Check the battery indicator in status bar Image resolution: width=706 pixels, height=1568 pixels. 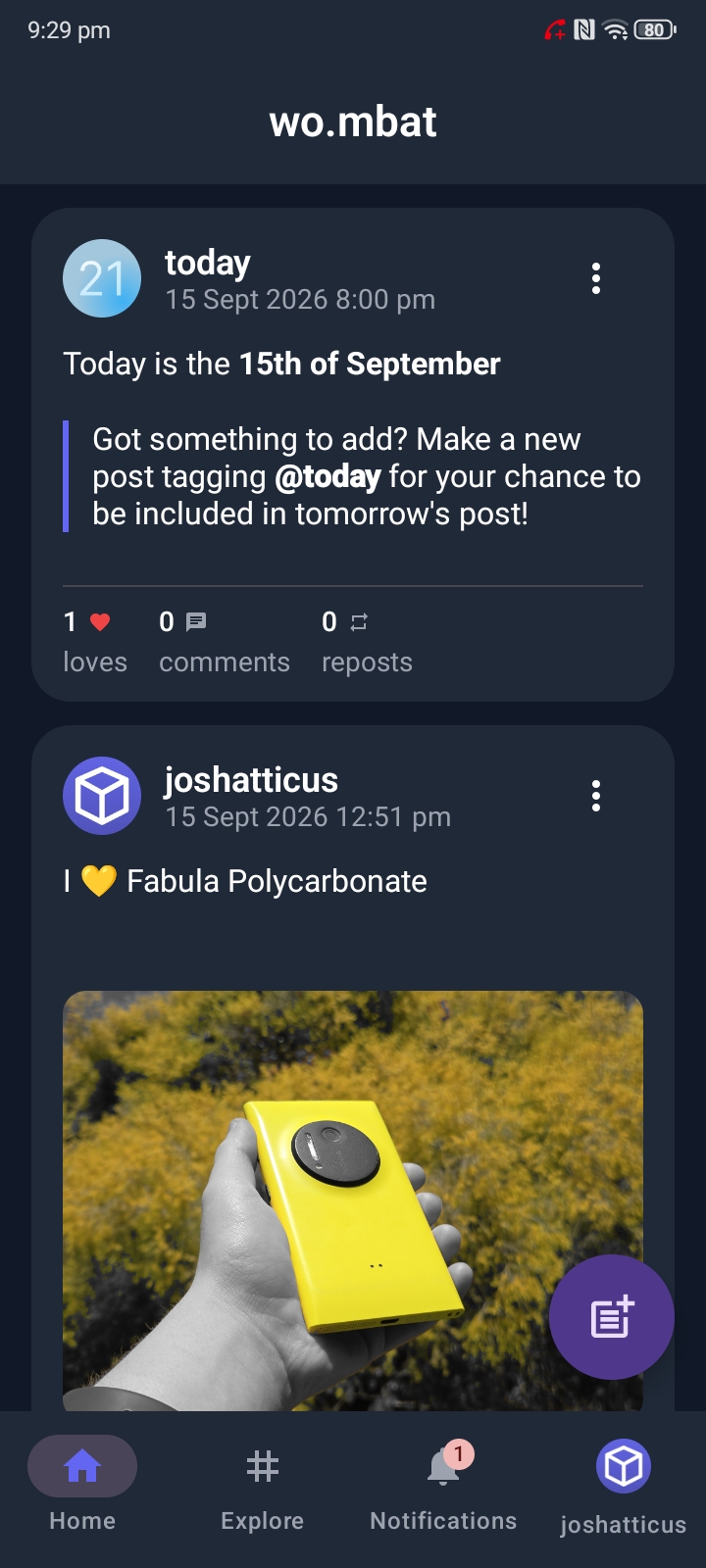pos(655,30)
